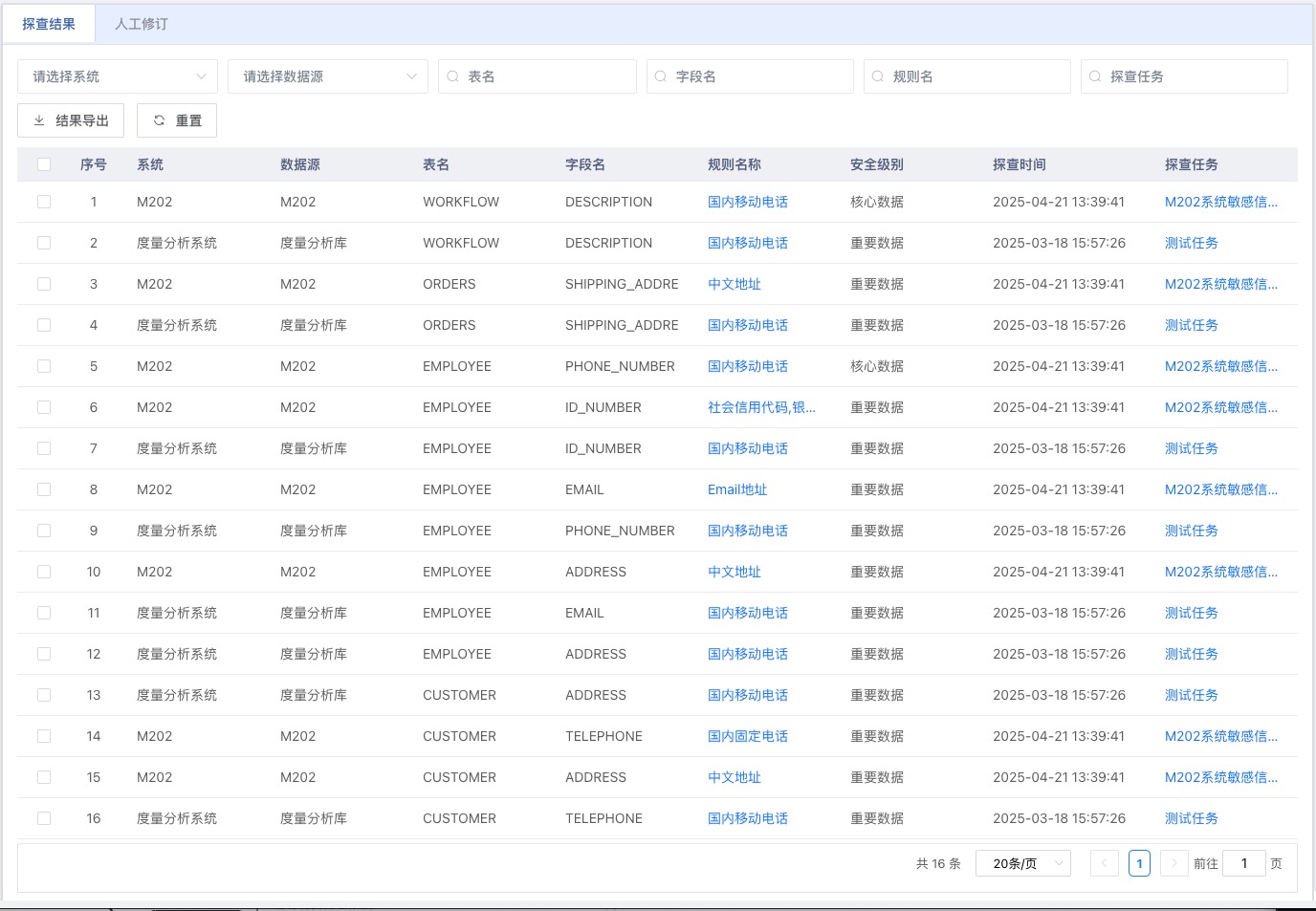
Task: Toggle the select-all checkbox in table header
Action: click(44, 164)
